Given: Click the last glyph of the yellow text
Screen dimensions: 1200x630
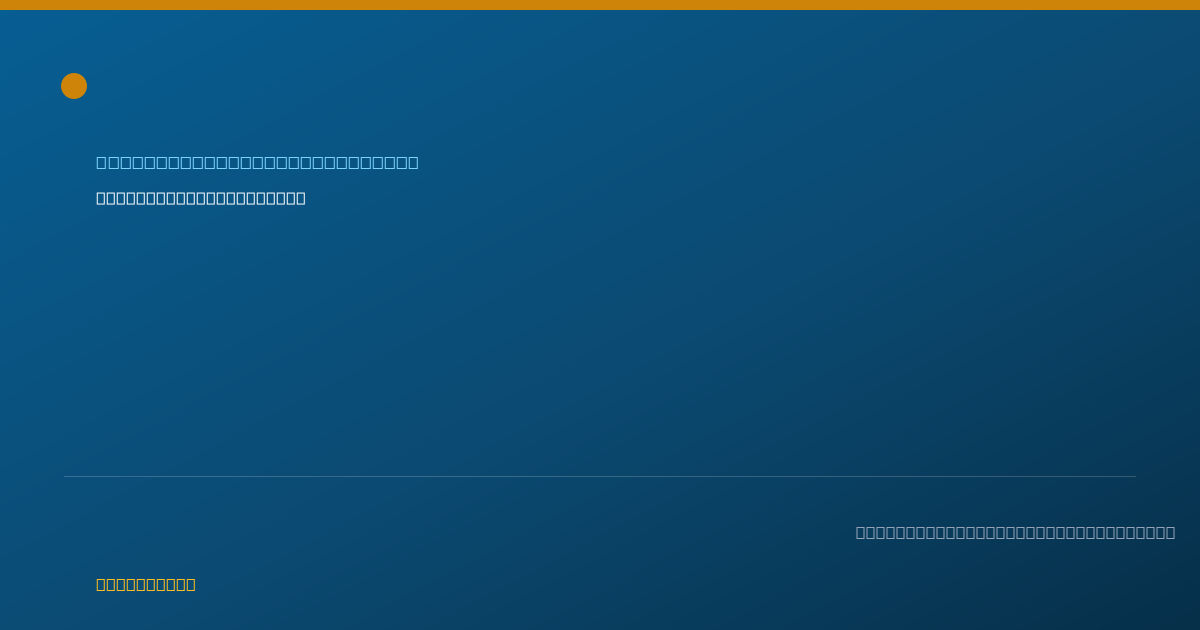Looking at the screenshot, I should [191, 584].
